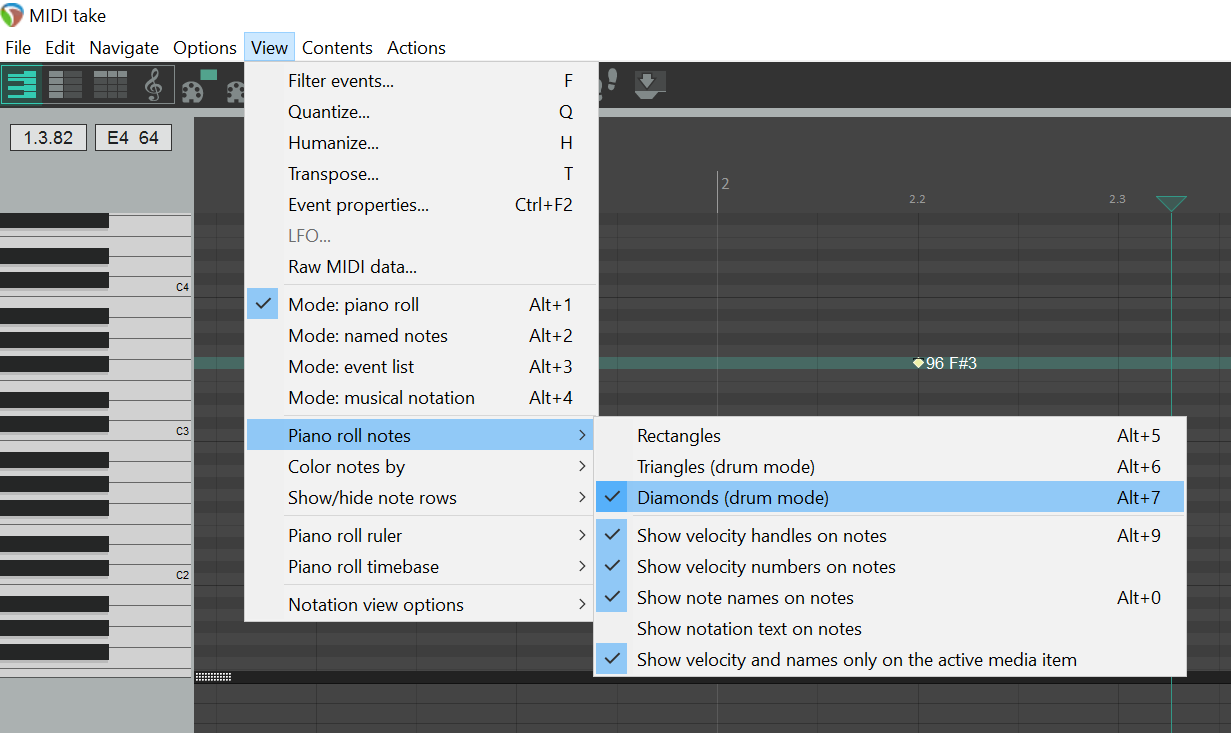Viewport: 1231px width, 733px height.
Task: Click the REAPER logo in title bar
Action: 13,15
